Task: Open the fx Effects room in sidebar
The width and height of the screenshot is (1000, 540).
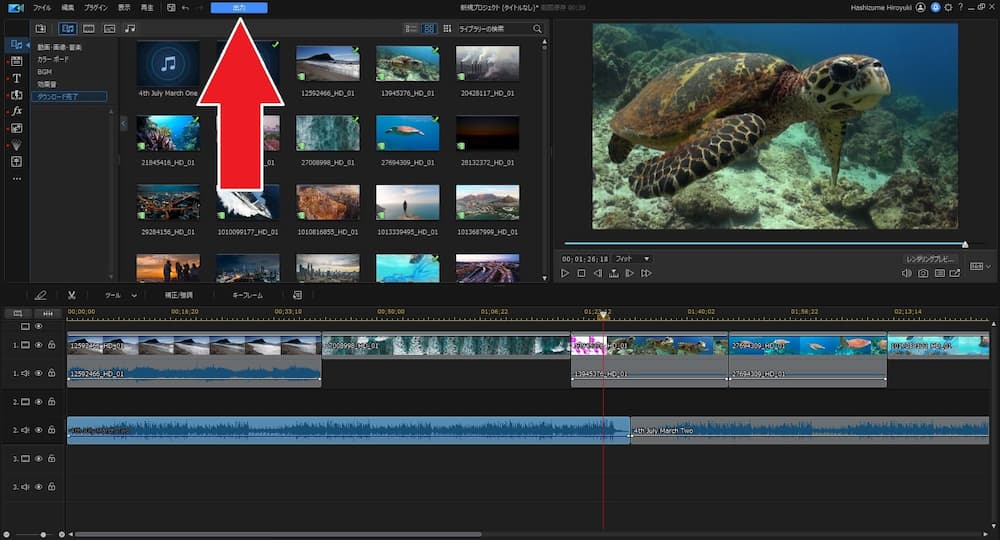Action: point(17,111)
